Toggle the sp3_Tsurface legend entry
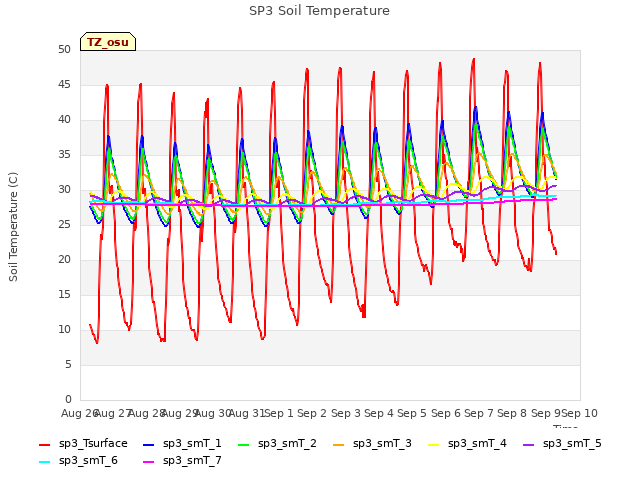The width and height of the screenshot is (640, 480). point(83,444)
